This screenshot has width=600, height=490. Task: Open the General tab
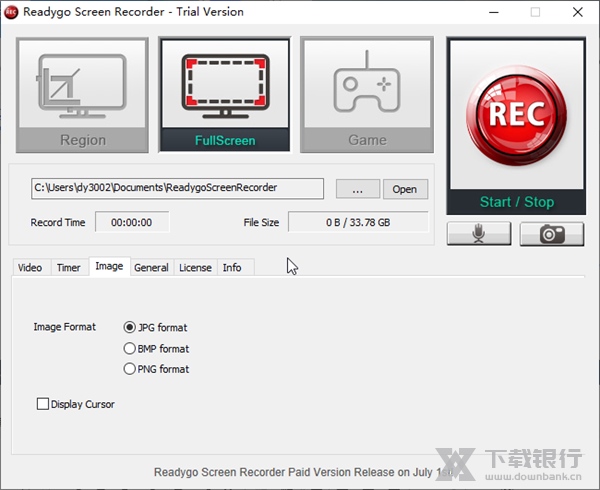pyautogui.click(x=152, y=267)
